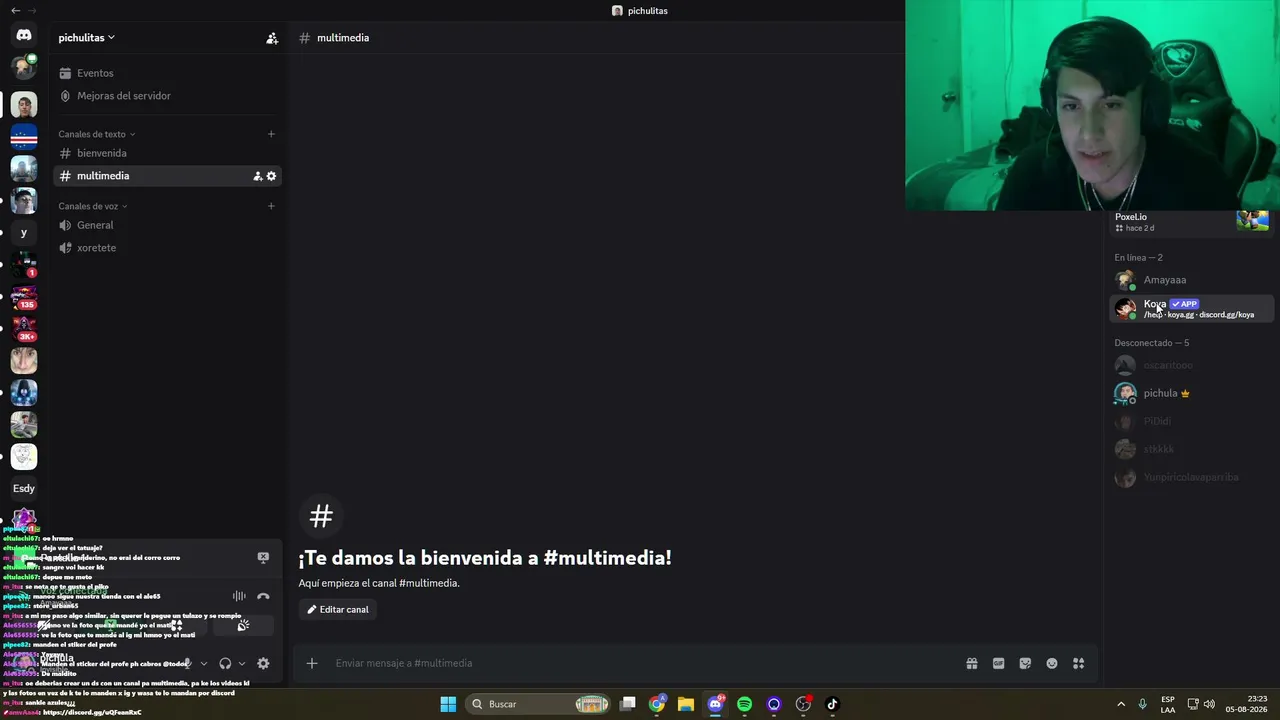Open the pichulitas server menu
The height and width of the screenshot is (720, 1280).
[x=87, y=38]
